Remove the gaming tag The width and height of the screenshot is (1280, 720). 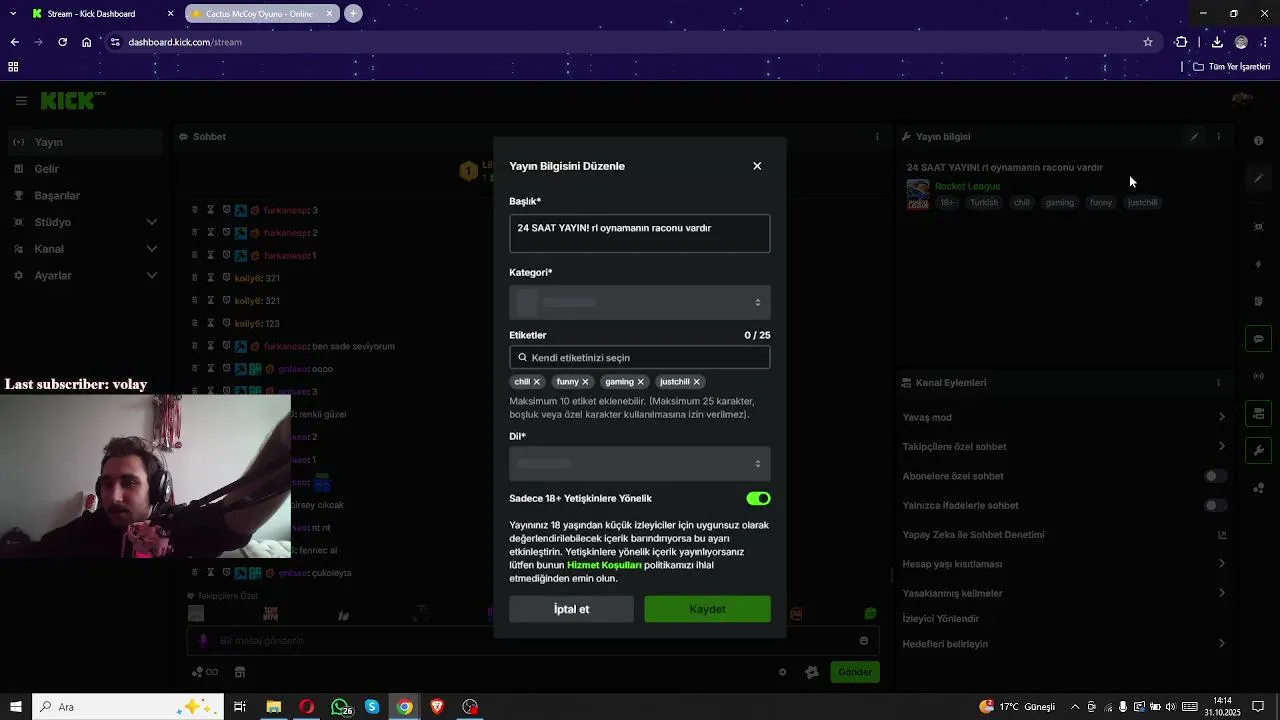641,382
